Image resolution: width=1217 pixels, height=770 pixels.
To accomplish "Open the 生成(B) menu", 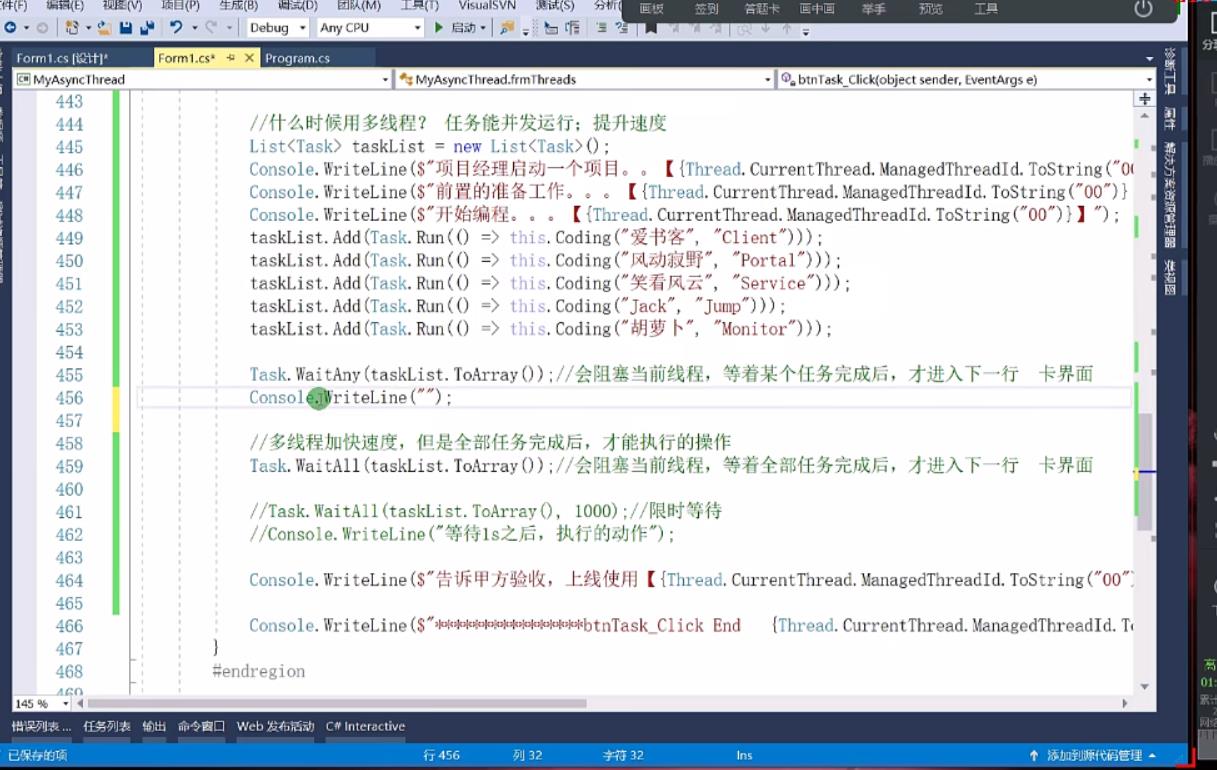I will click(238, 6).
